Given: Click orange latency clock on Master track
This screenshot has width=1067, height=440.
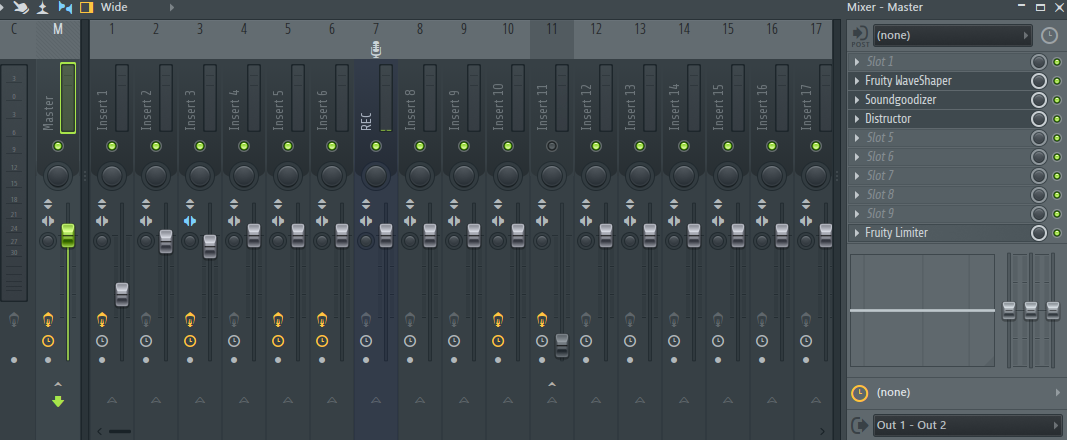Looking at the screenshot, I should (x=48, y=341).
